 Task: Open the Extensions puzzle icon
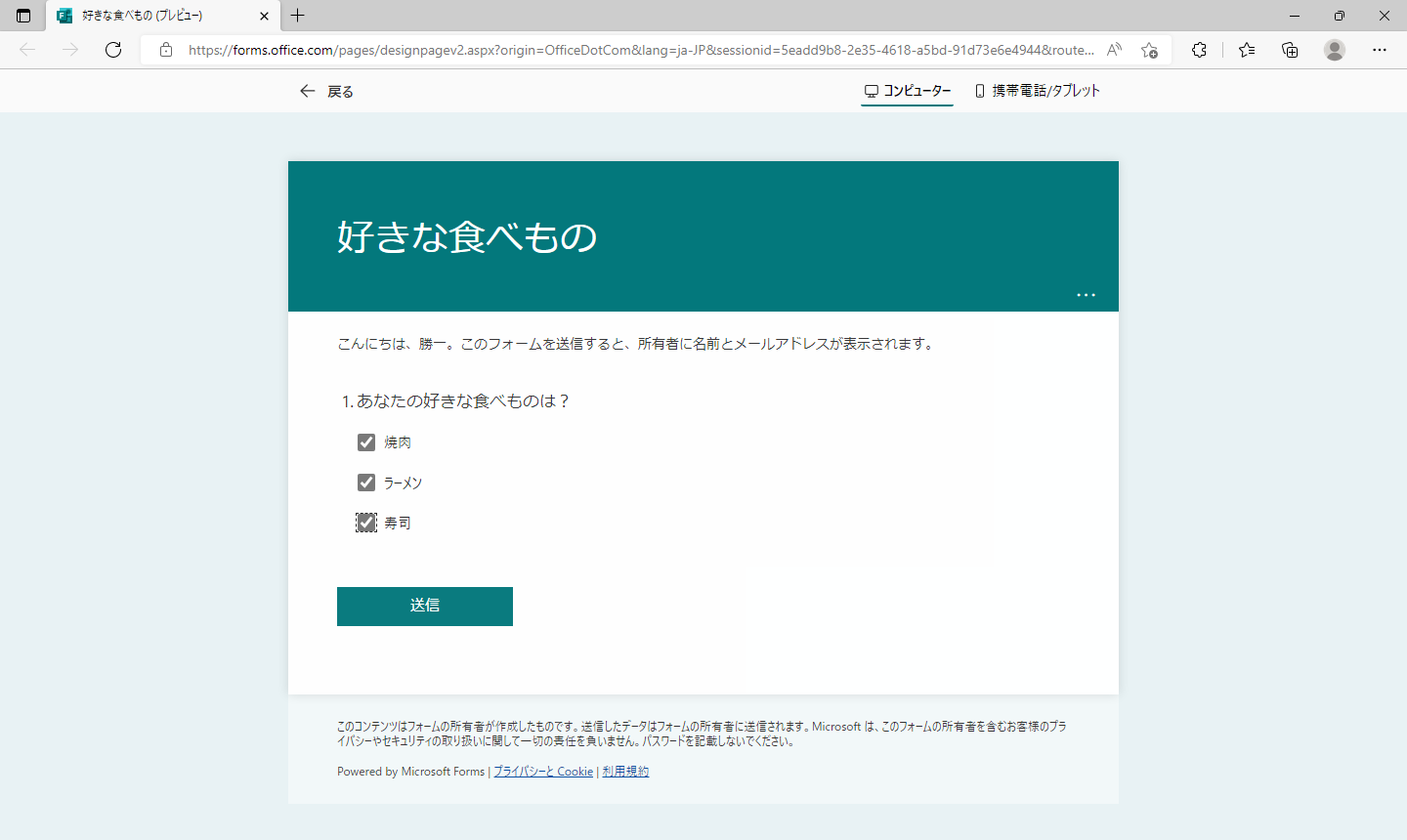(x=1199, y=50)
